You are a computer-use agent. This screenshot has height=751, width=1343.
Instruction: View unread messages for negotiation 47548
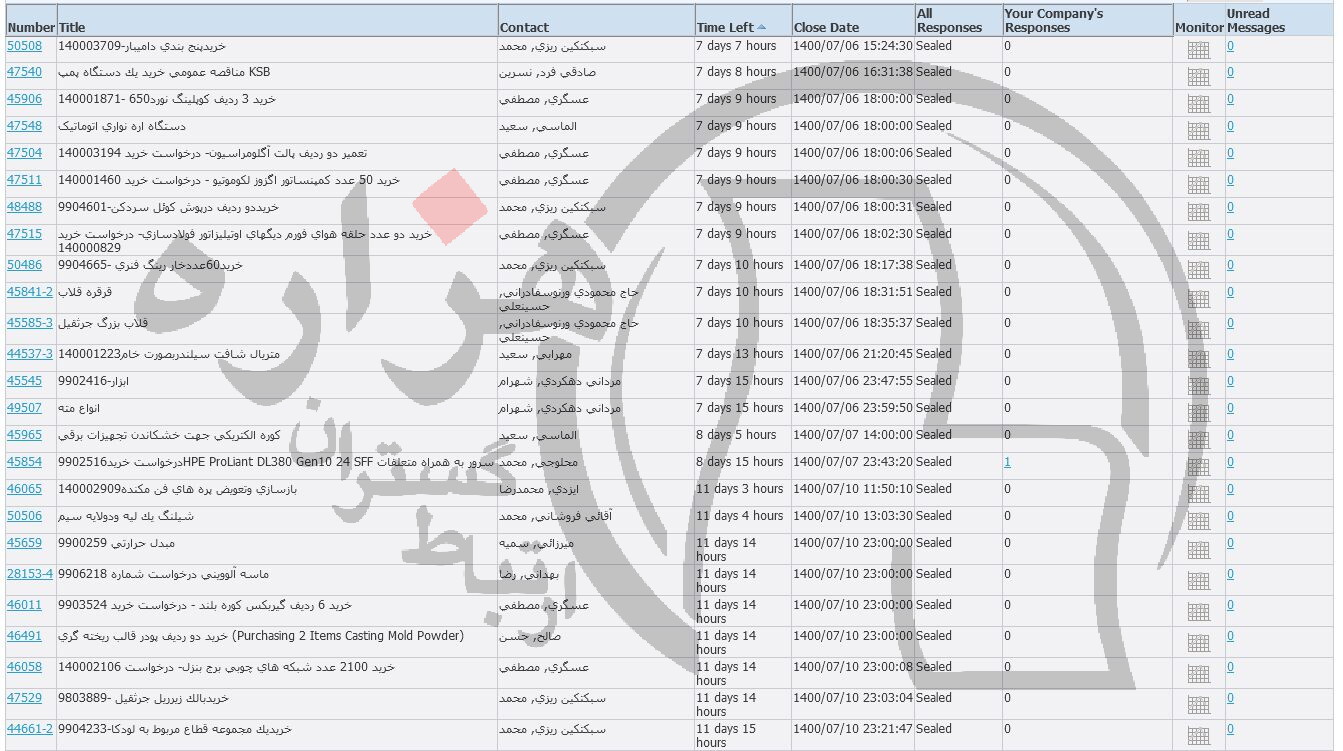click(1230, 126)
